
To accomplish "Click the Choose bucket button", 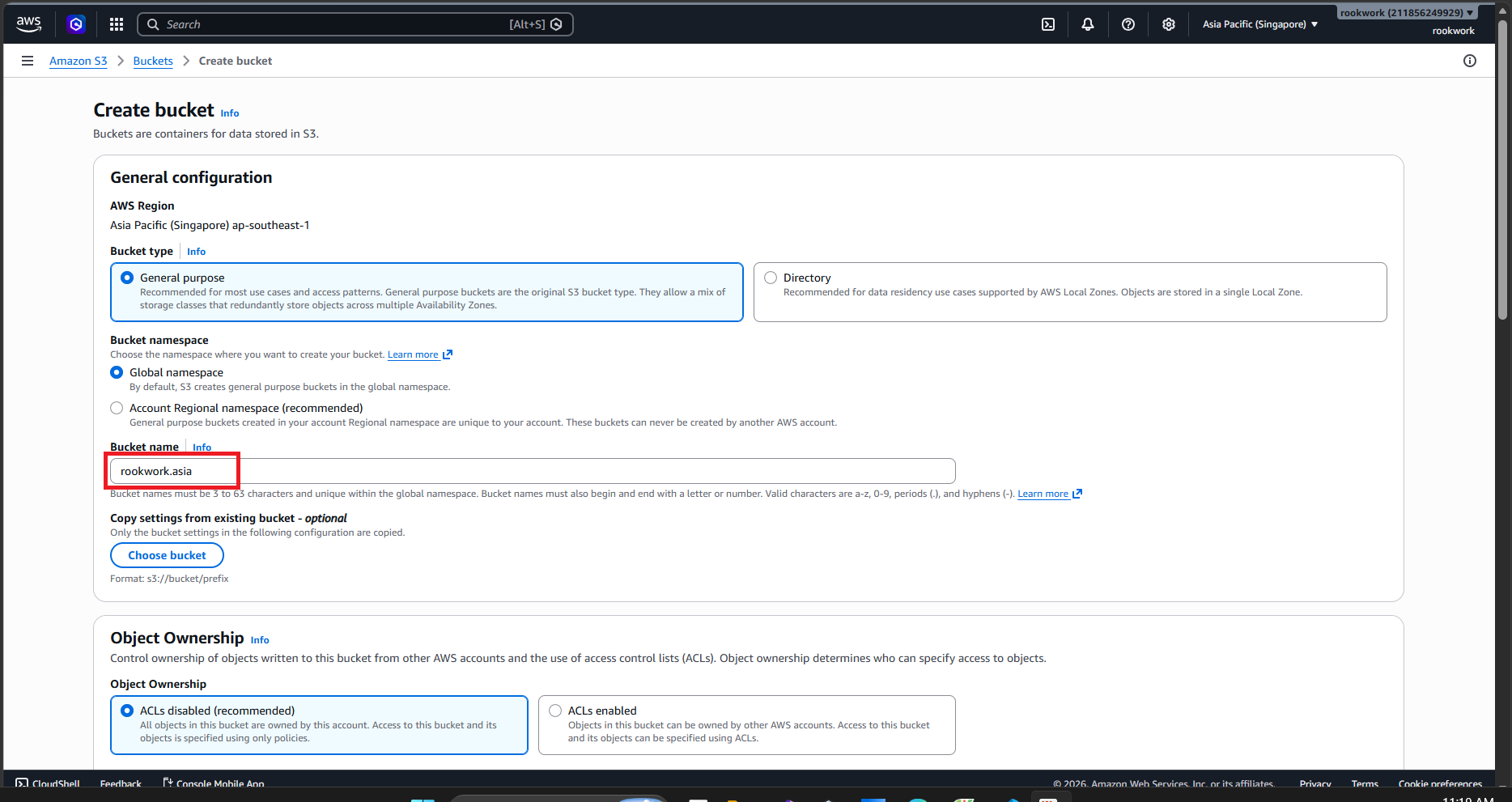I will tap(167, 555).
